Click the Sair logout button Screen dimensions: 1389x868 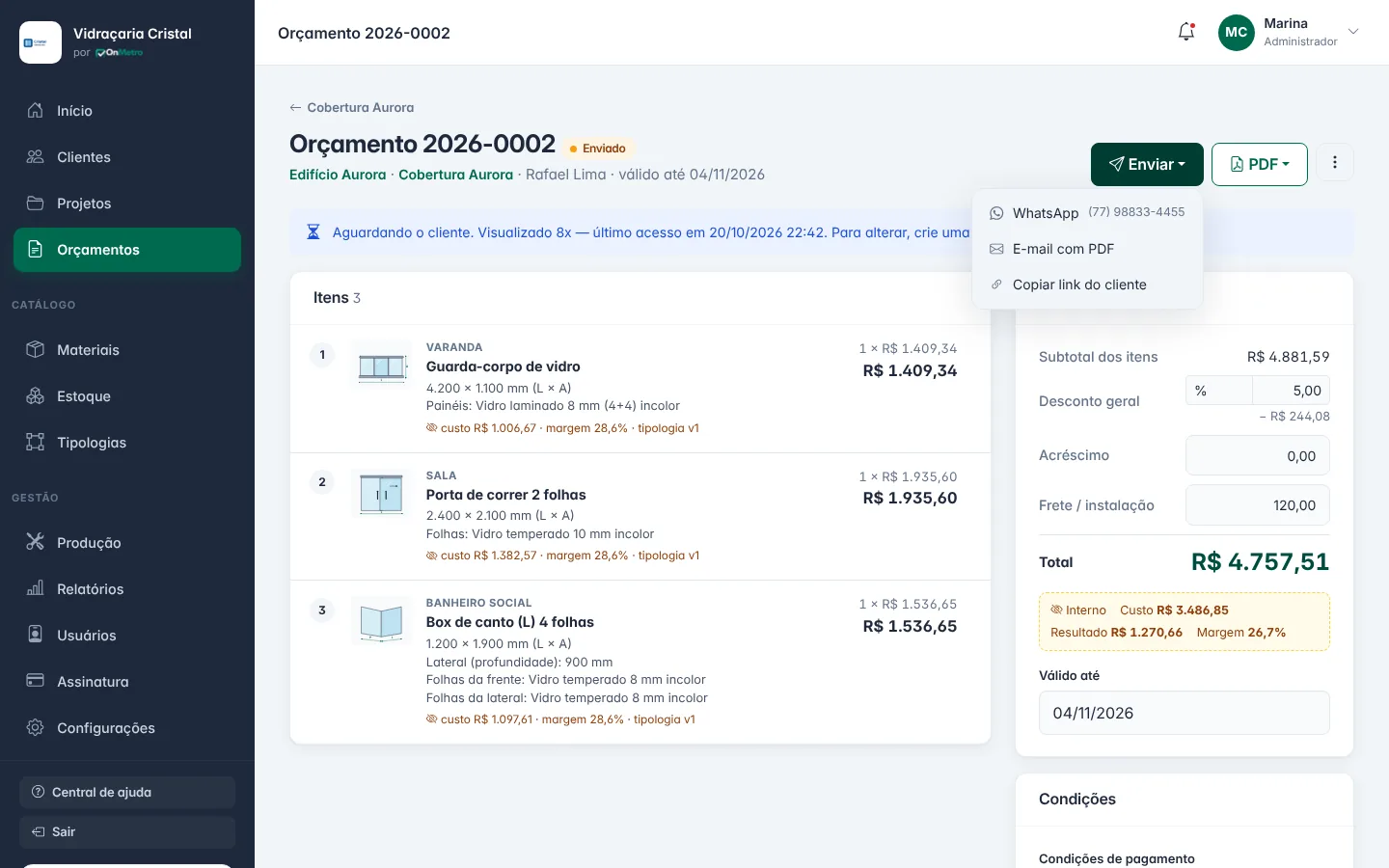point(127,832)
